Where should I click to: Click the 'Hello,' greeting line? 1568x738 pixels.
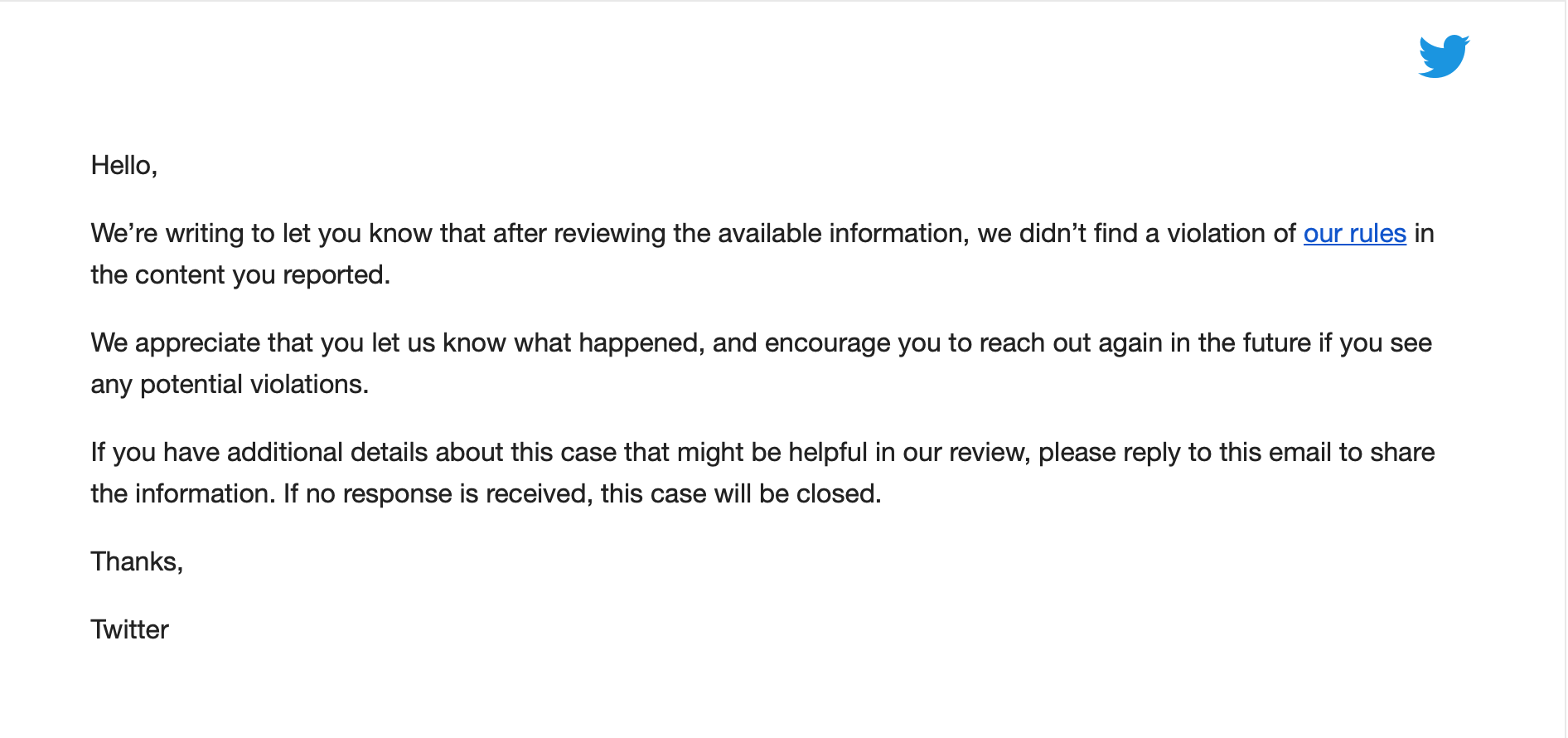(x=124, y=166)
